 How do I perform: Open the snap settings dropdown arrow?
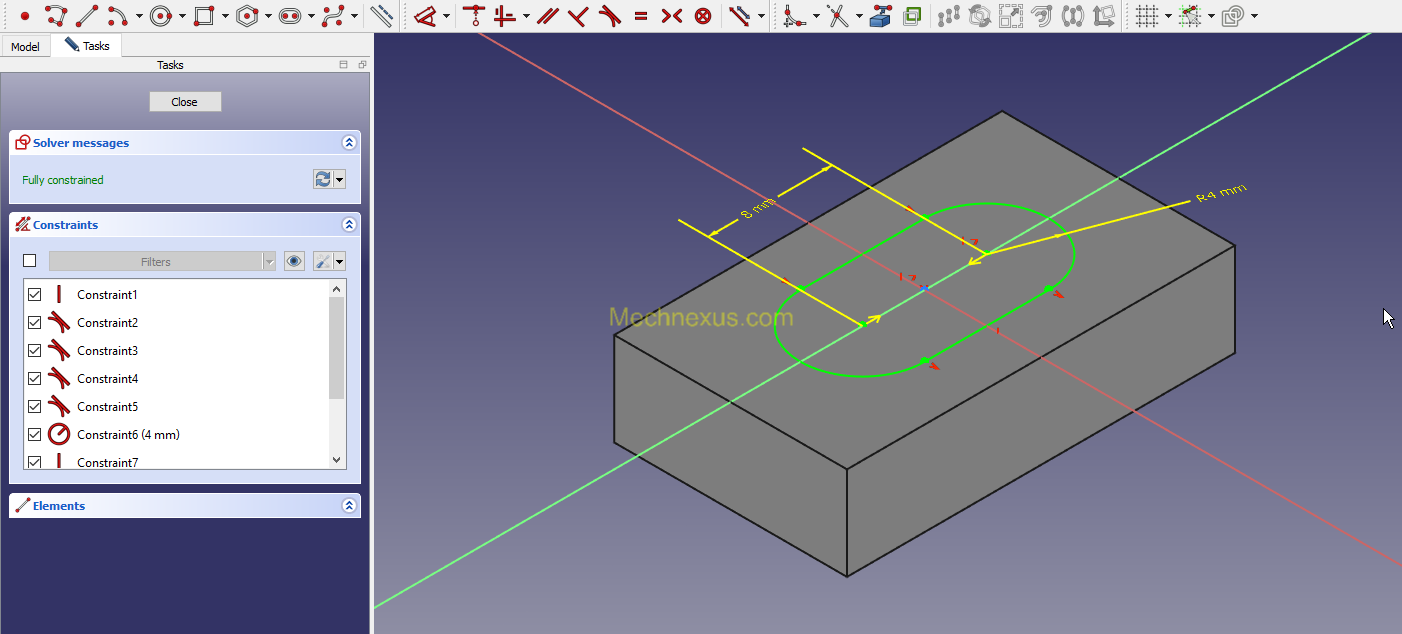point(1211,16)
